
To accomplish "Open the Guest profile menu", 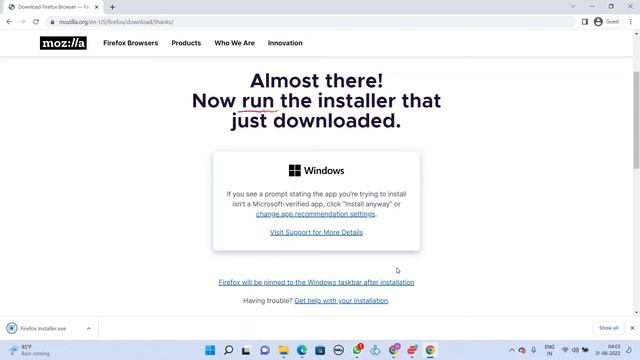I will (607, 22).
